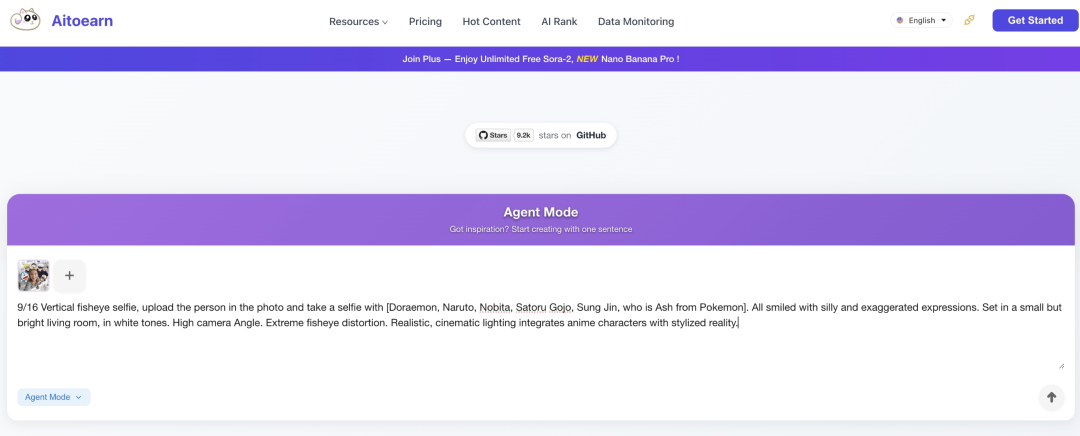Image resolution: width=1080 pixels, height=436 pixels.
Task: Click the Join Plus promotional banner
Action: click(540, 59)
